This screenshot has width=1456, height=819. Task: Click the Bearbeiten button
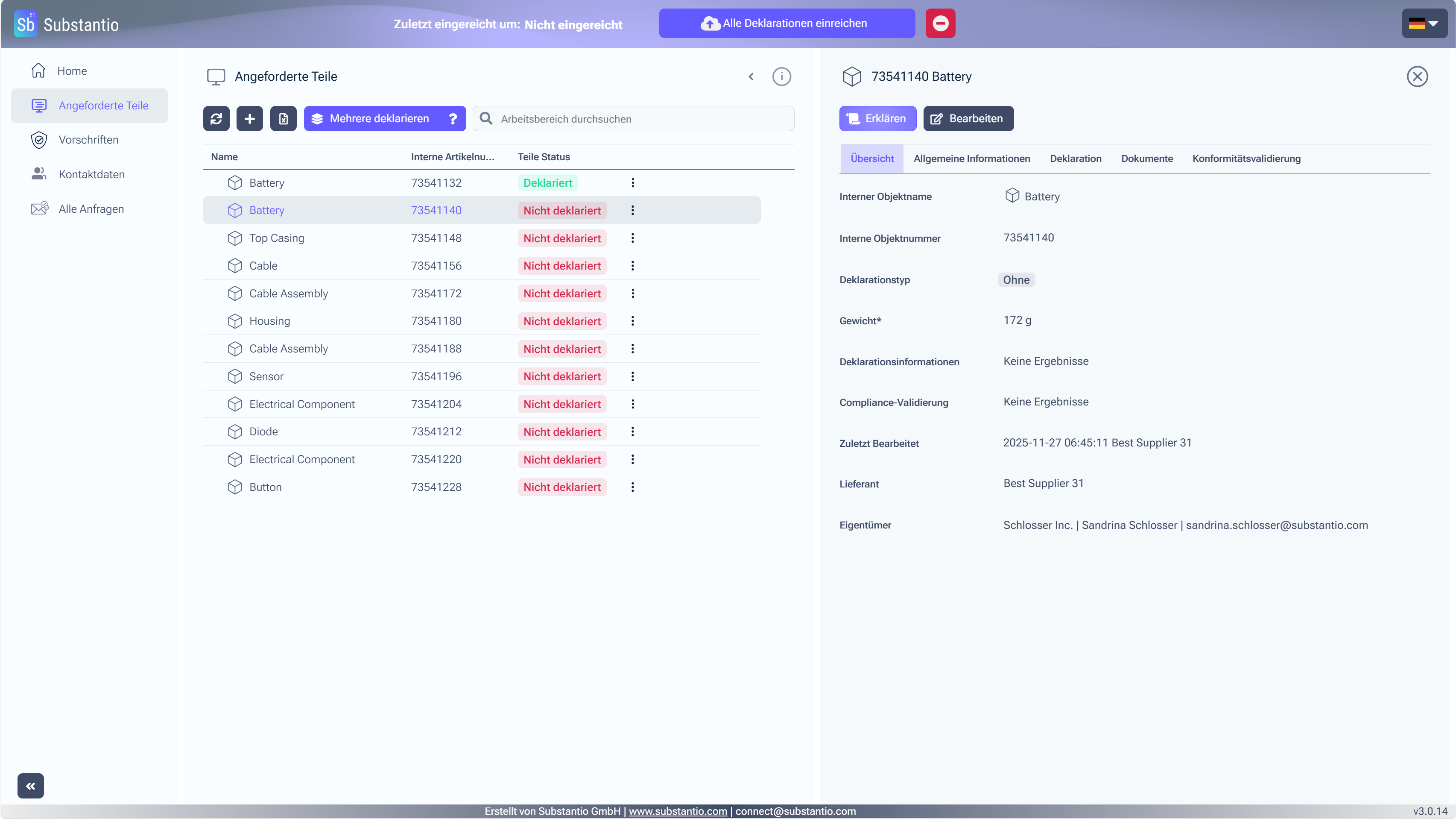point(968,118)
